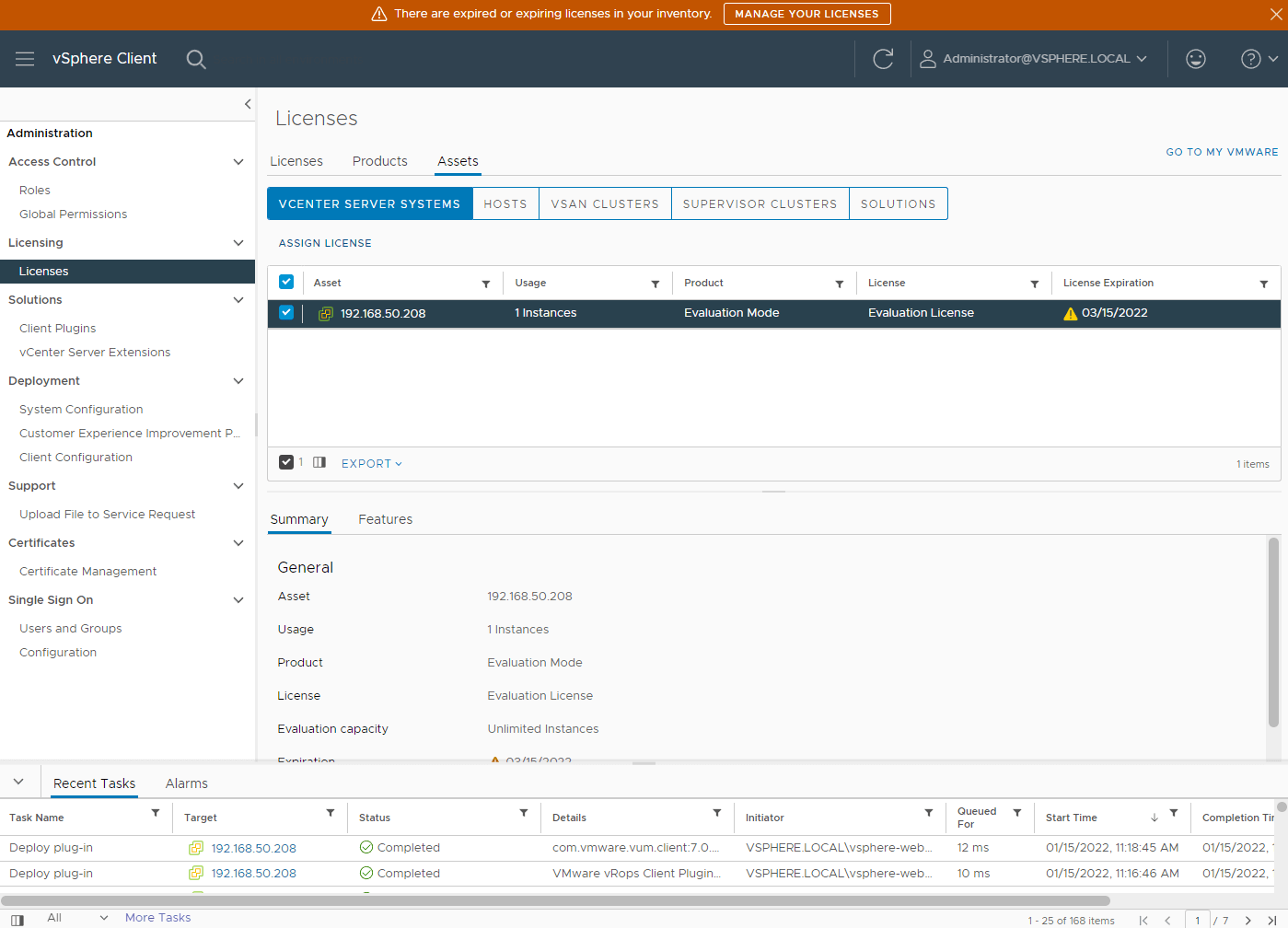Uncheck the 192.168.50.208 row checkbox

click(286, 313)
